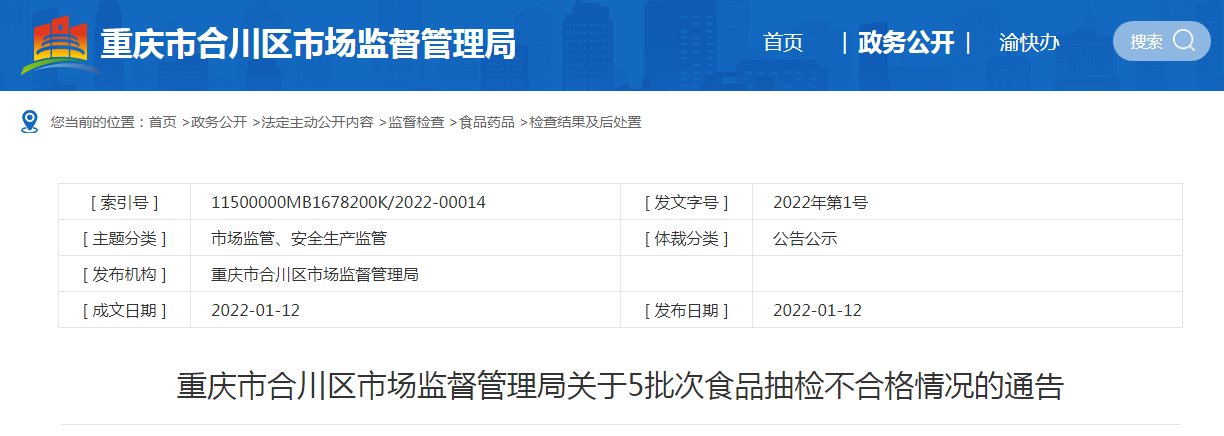Click the 检查结果及后处置 breadcrumb link
Viewport: 1224px width, 436px height.
(585, 122)
